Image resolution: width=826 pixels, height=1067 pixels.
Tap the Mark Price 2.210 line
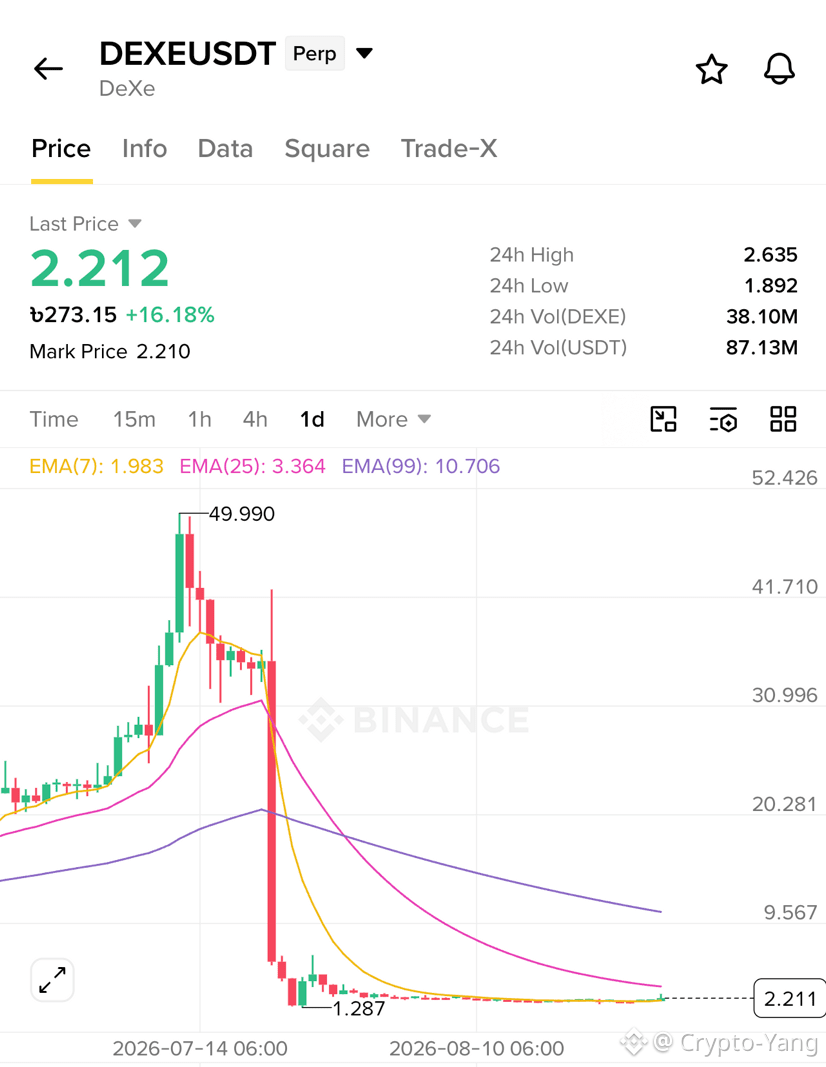pyautogui.click(x=110, y=351)
